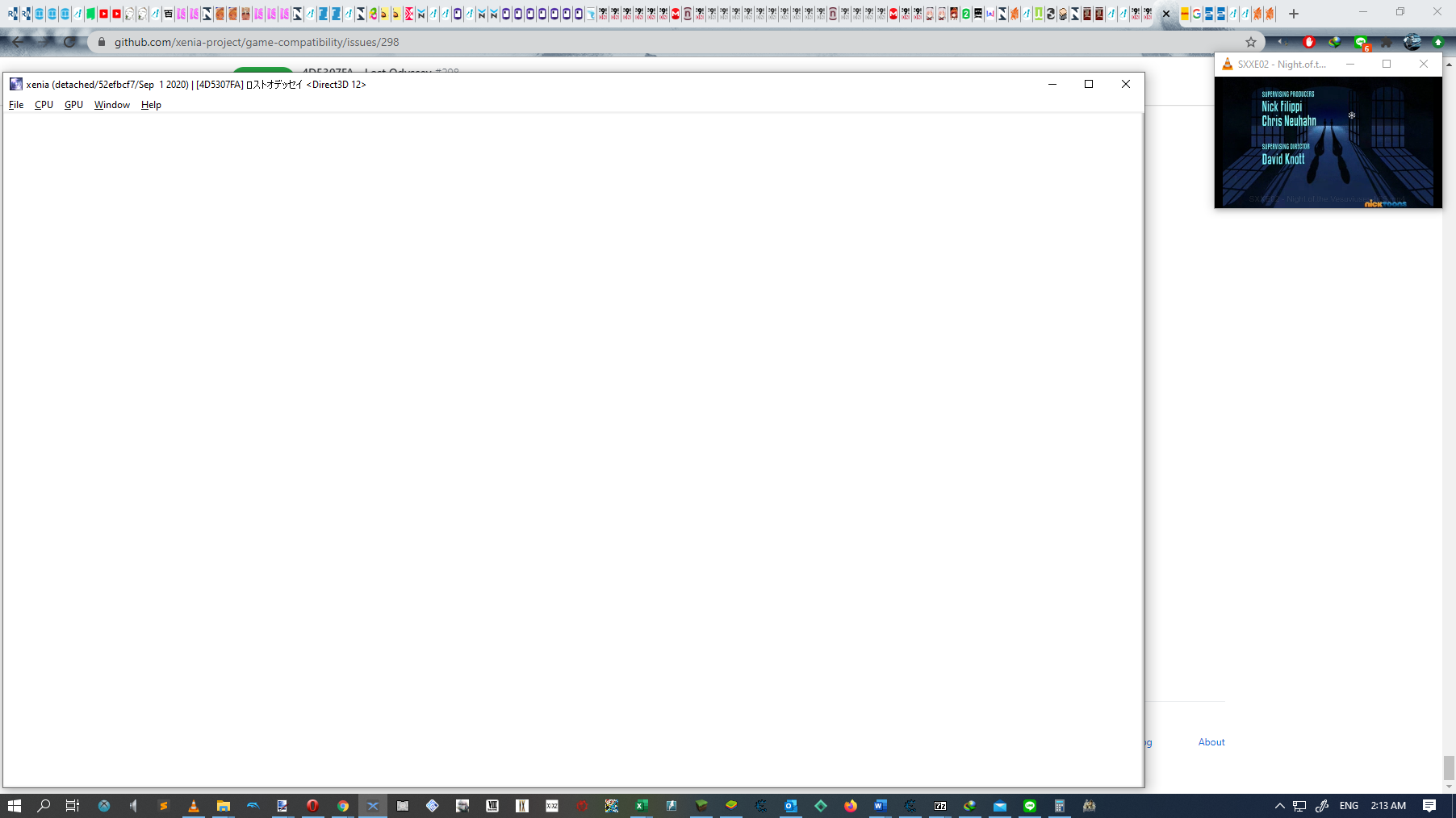The width and height of the screenshot is (1456, 818).
Task: Open LINE app from the taskbar
Action: [x=1030, y=806]
